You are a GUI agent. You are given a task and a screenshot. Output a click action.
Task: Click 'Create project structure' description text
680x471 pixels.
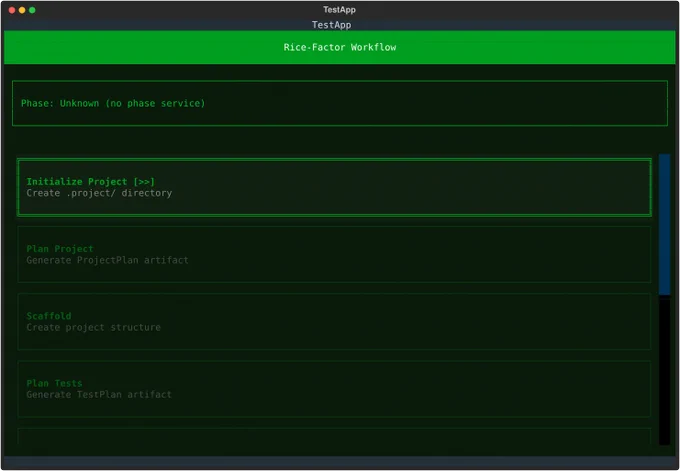point(94,327)
